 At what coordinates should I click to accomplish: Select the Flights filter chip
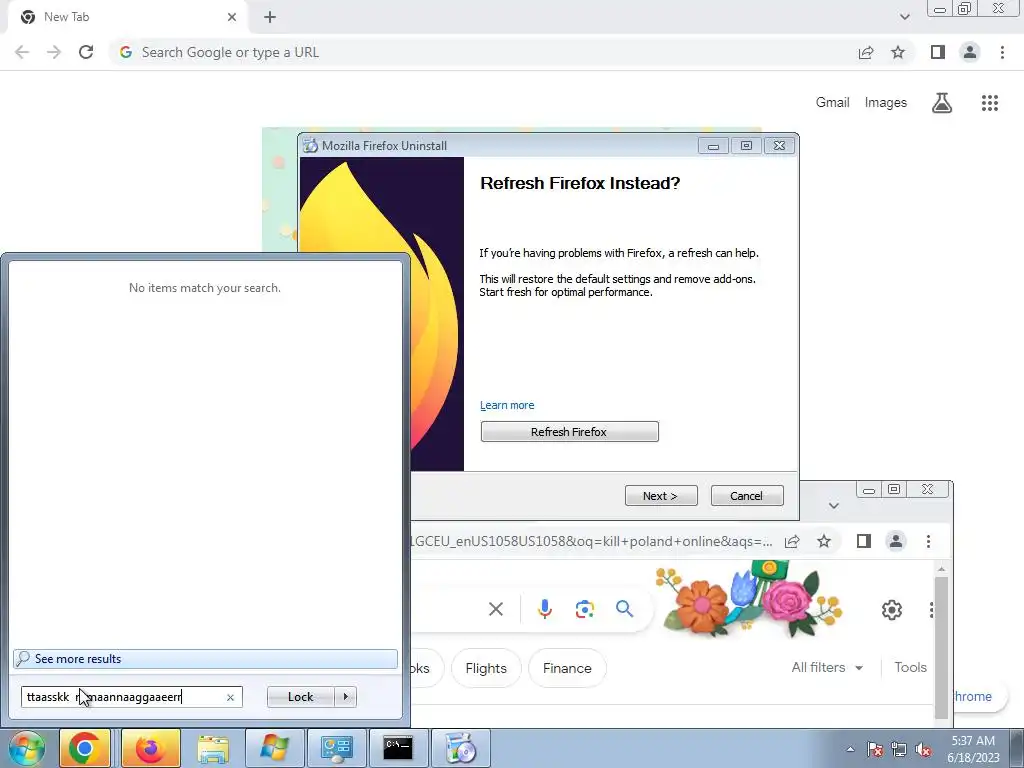click(x=486, y=668)
